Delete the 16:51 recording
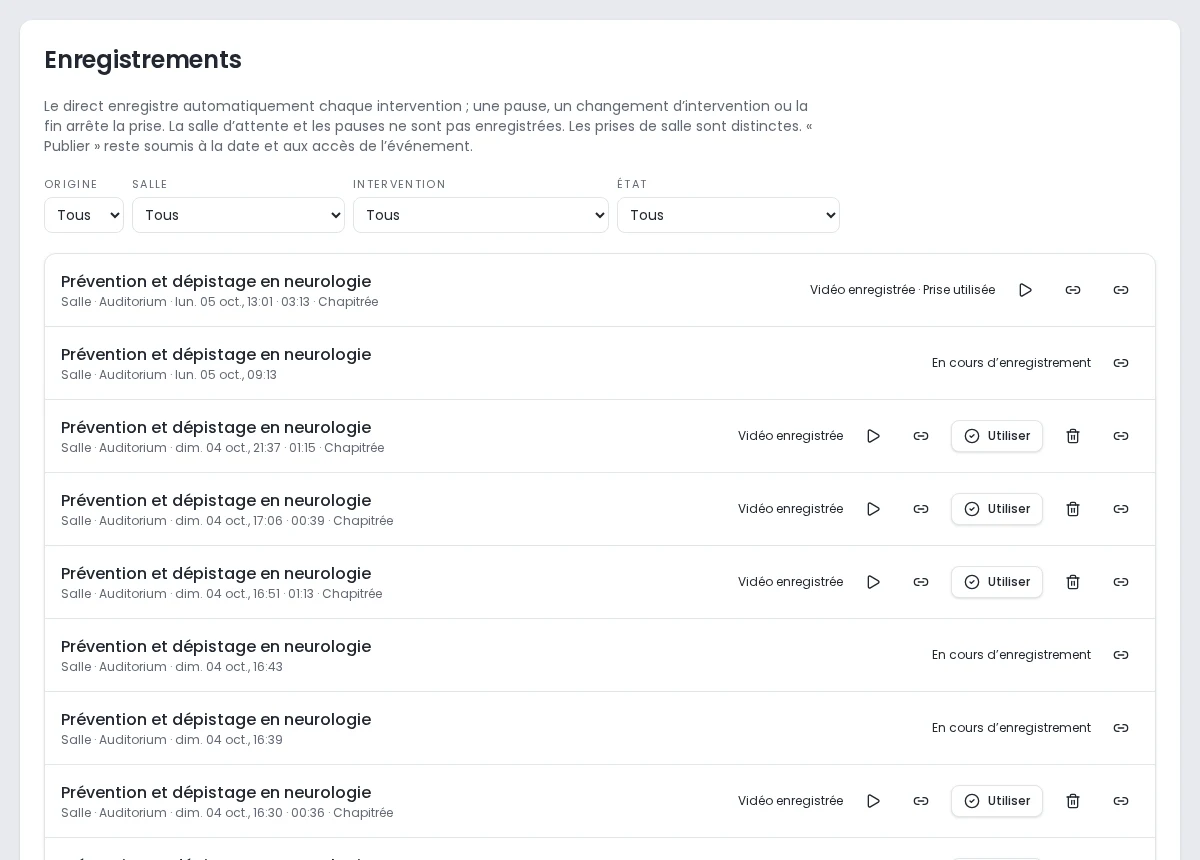The image size is (1200, 860). tap(1073, 582)
